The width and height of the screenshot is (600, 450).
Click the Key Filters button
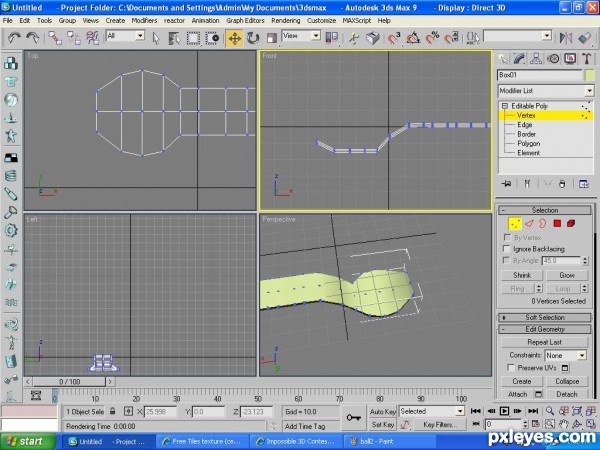439,424
